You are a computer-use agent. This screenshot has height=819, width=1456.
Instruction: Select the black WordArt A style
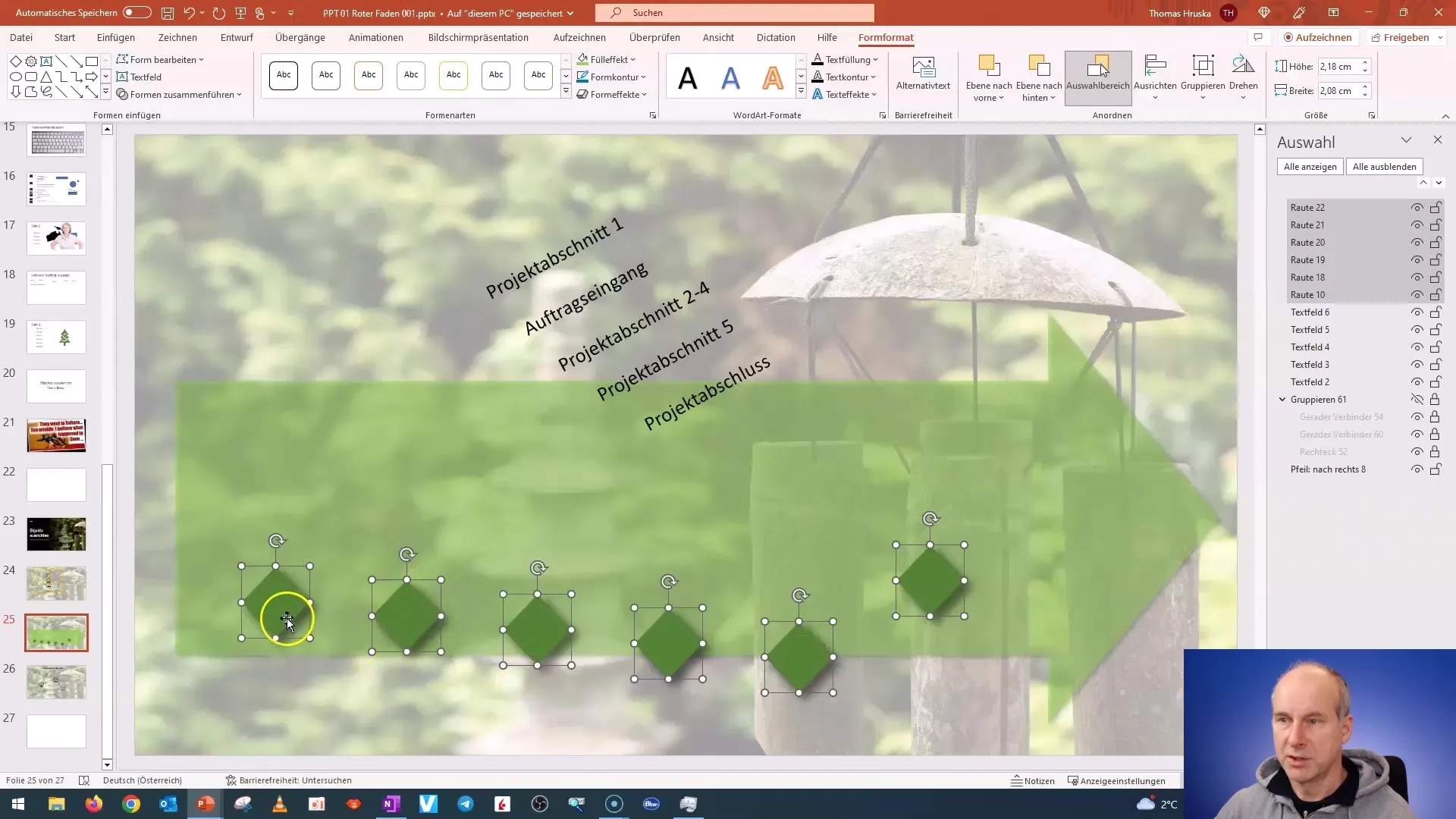[x=688, y=77]
